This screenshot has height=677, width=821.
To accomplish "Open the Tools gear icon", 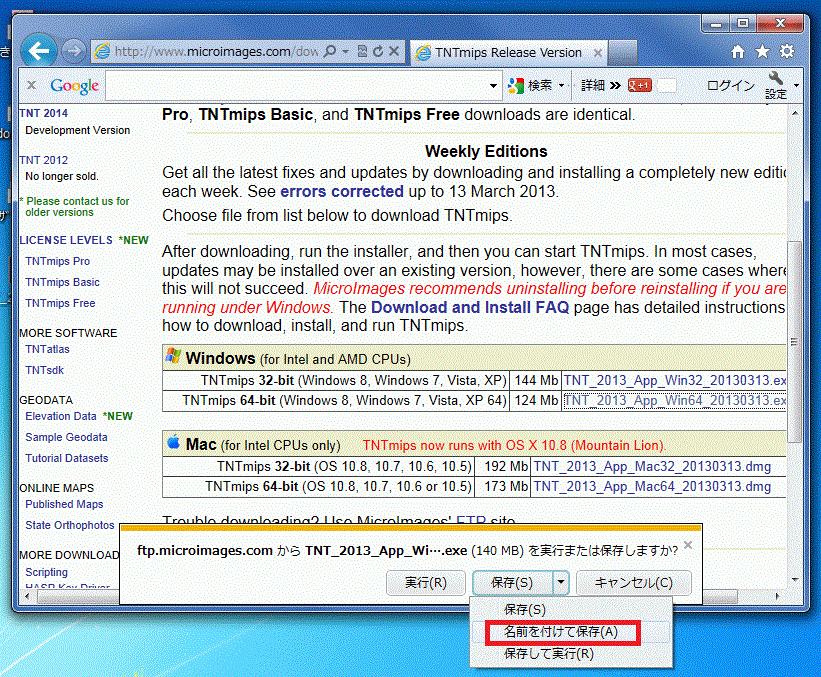I will [x=787, y=51].
